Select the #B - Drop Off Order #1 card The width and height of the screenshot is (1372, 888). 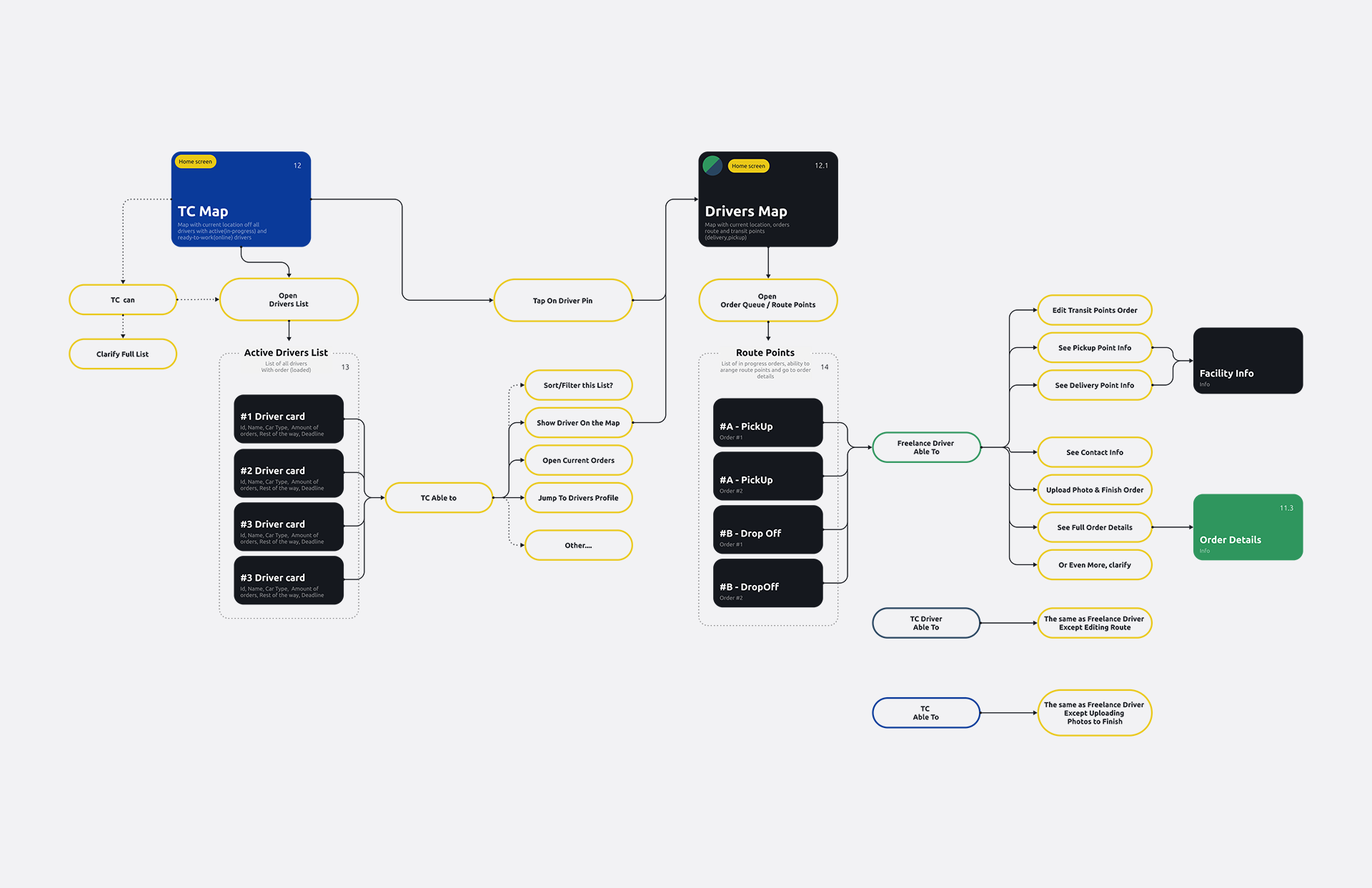(x=767, y=530)
